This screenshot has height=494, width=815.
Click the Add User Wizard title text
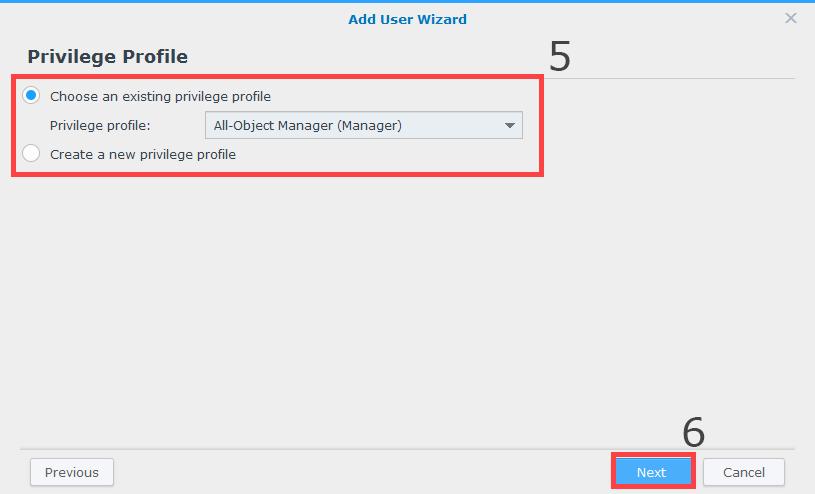(408, 19)
